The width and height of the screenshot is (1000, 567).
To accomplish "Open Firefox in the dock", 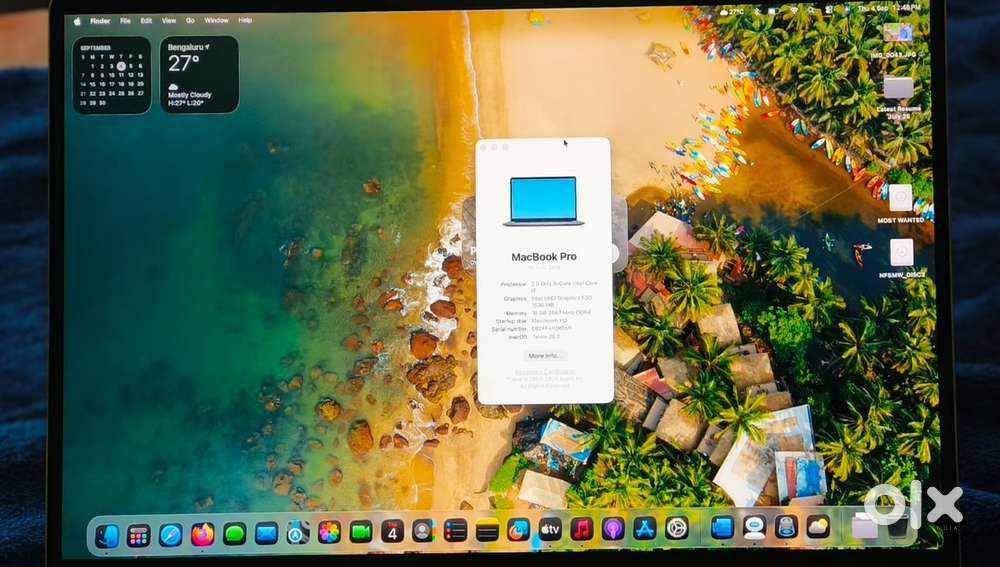I will (203, 534).
